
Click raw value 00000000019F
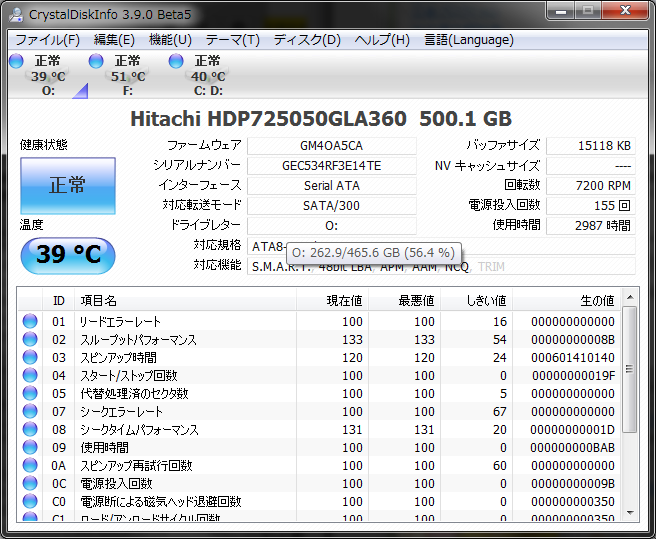[x=573, y=375]
